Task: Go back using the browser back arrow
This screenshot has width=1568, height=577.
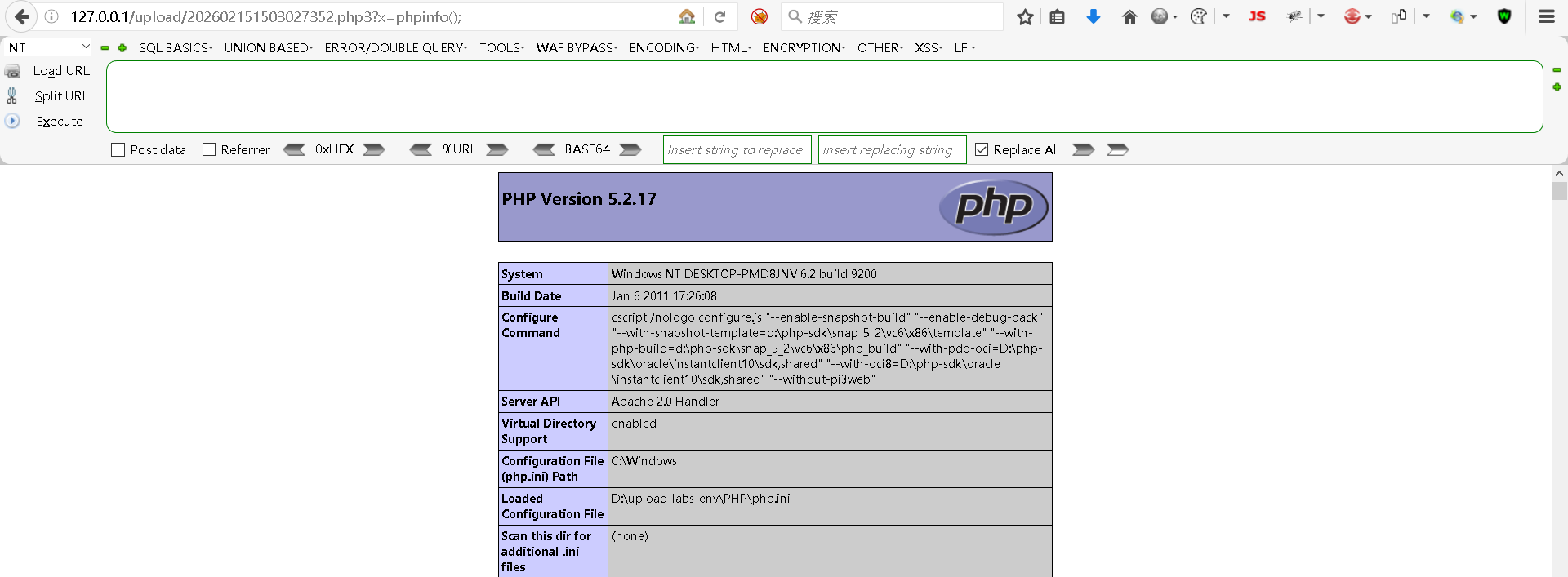Action: [x=21, y=16]
